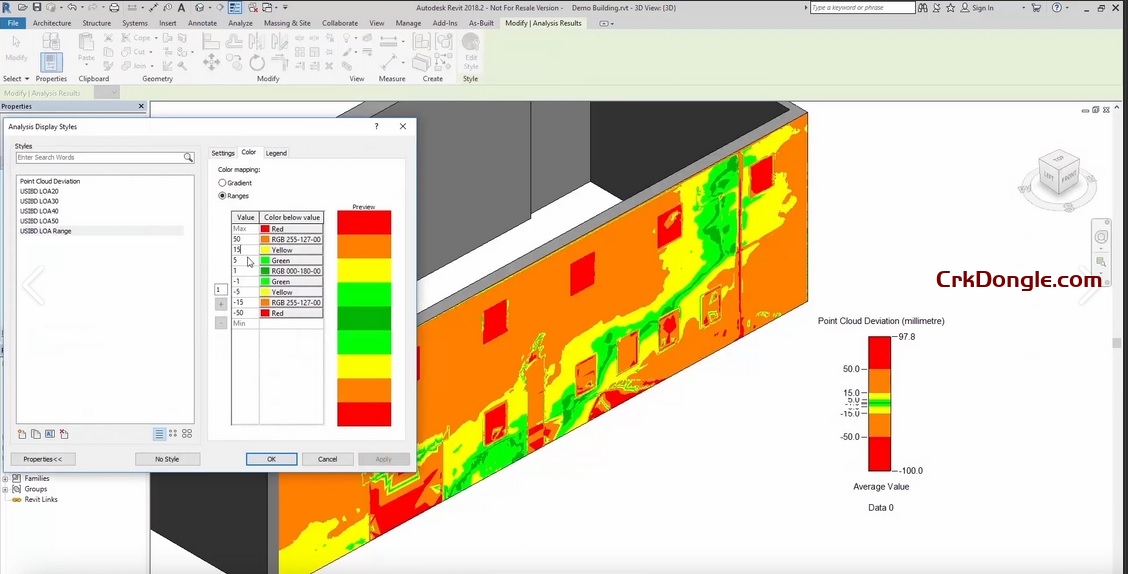Switch styles list to list view icon
The width and height of the screenshot is (1128, 574).
[x=159, y=434]
